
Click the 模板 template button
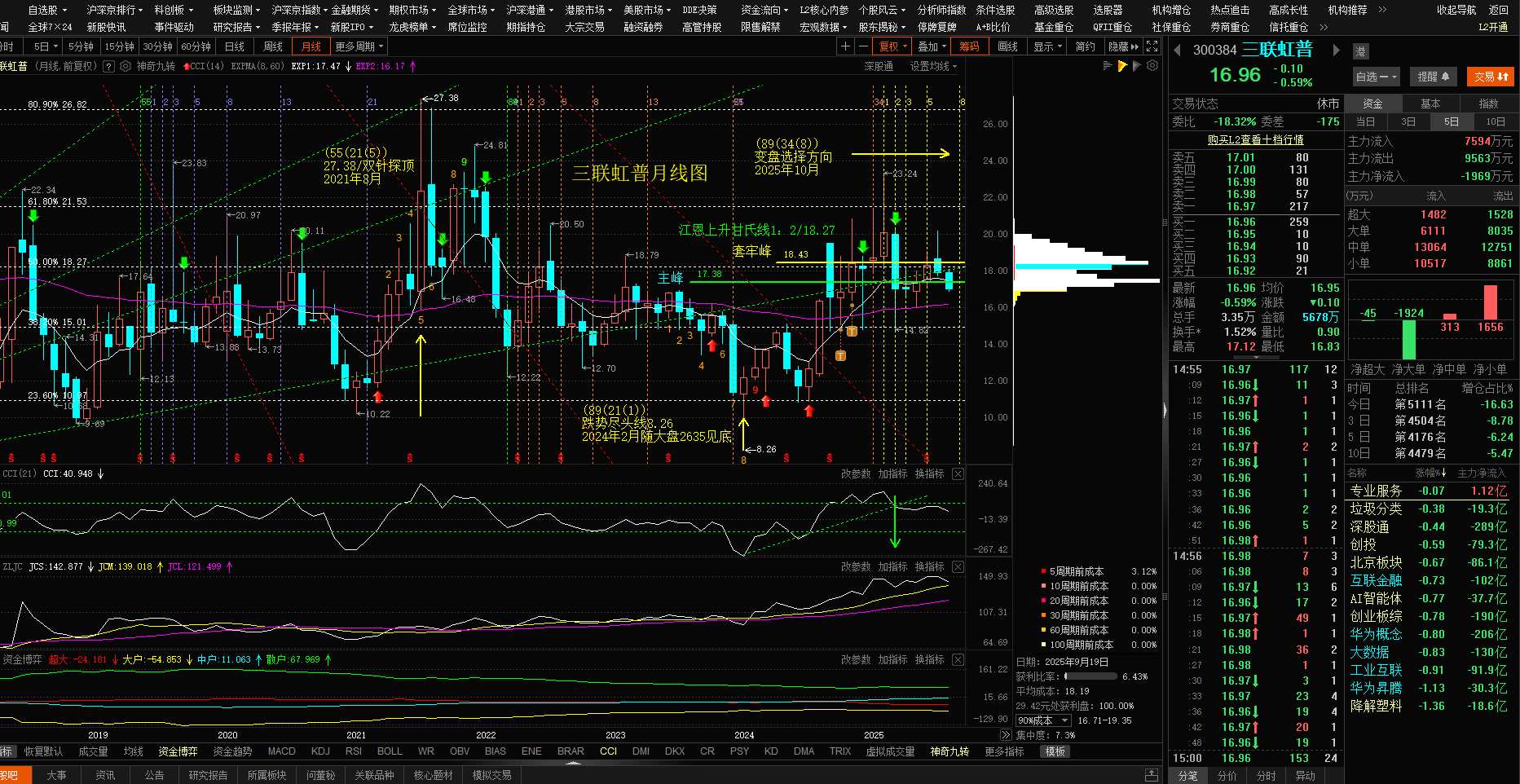[1055, 751]
